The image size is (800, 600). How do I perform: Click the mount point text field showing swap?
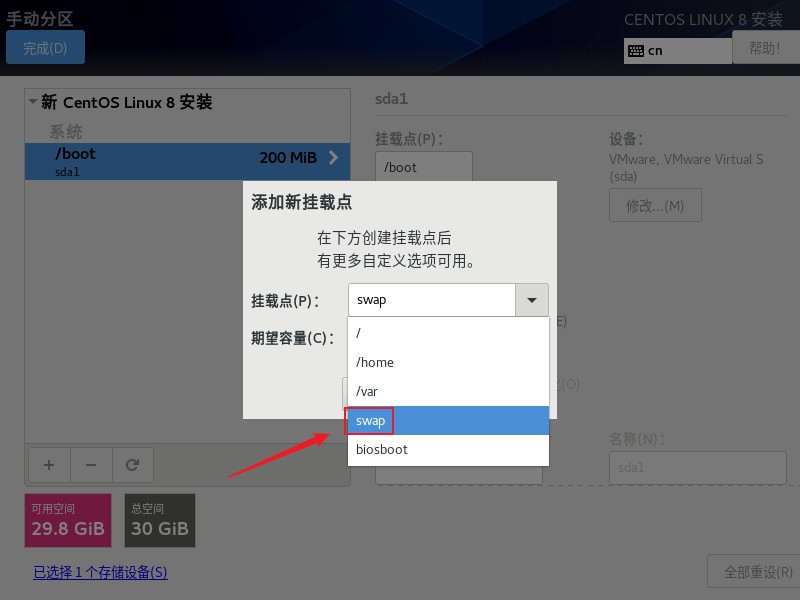432,300
